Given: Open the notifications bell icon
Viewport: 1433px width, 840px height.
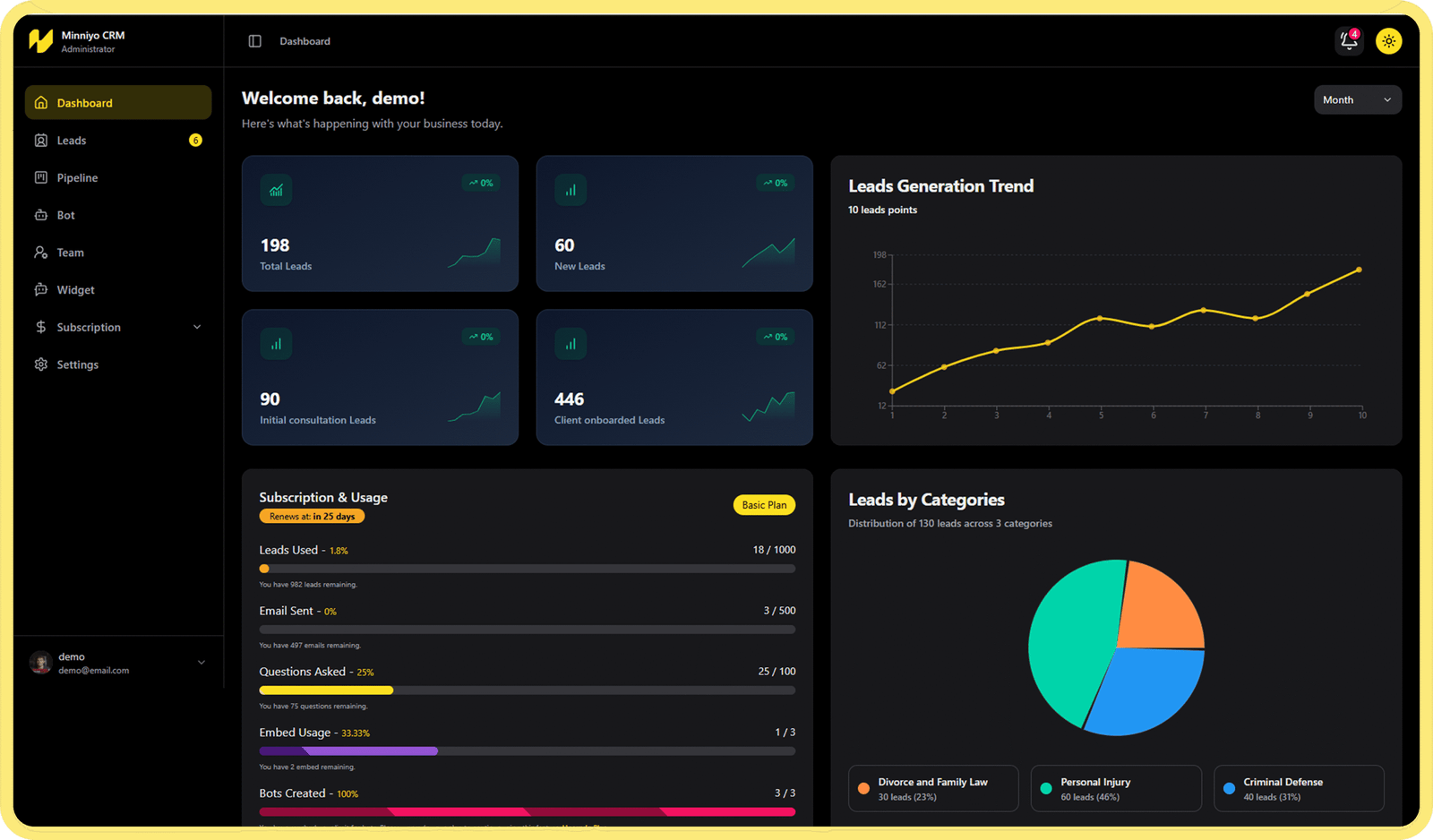Looking at the screenshot, I should [1348, 41].
